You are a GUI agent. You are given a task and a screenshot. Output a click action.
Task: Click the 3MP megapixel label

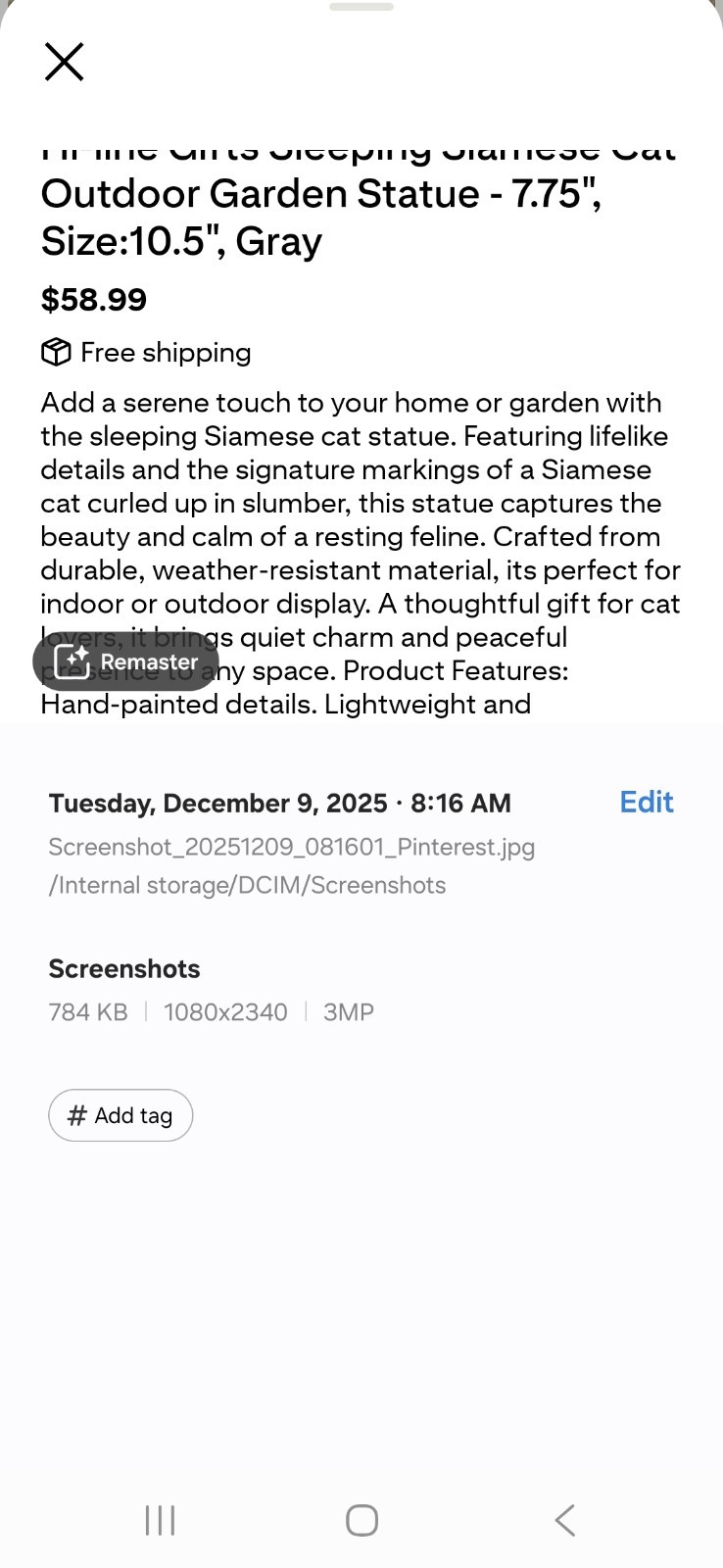click(x=349, y=1011)
